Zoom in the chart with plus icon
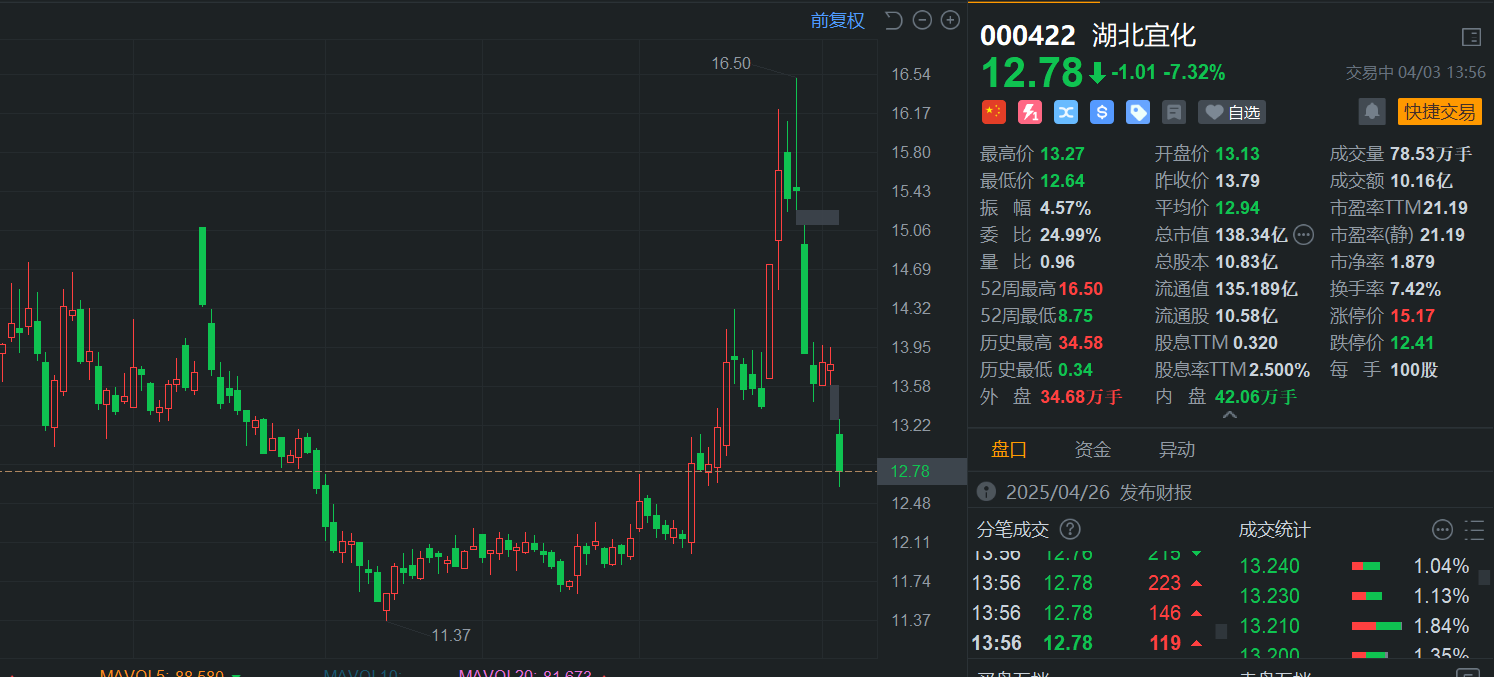This screenshot has width=1494, height=677. pos(950,20)
